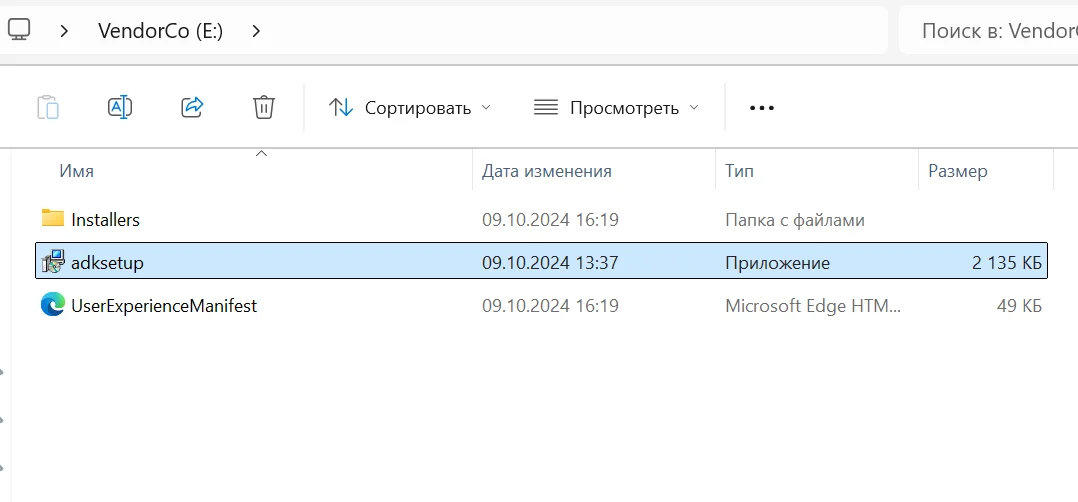The width and height of the screenshot is (1078, 502).
Task: Select the Installers folder icon
Action: pos(52,219)
